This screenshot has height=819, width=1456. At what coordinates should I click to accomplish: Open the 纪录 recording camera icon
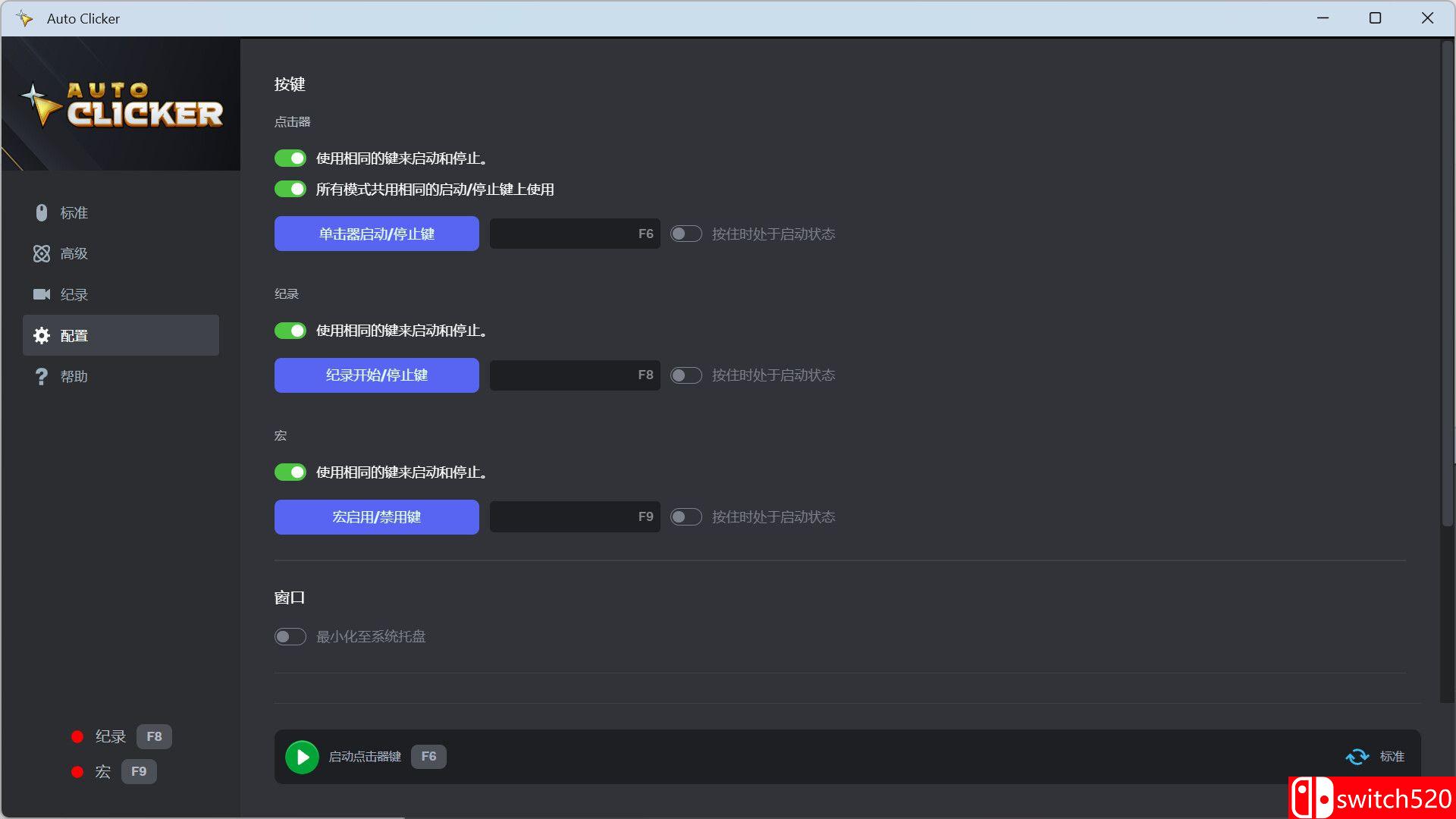42,294
